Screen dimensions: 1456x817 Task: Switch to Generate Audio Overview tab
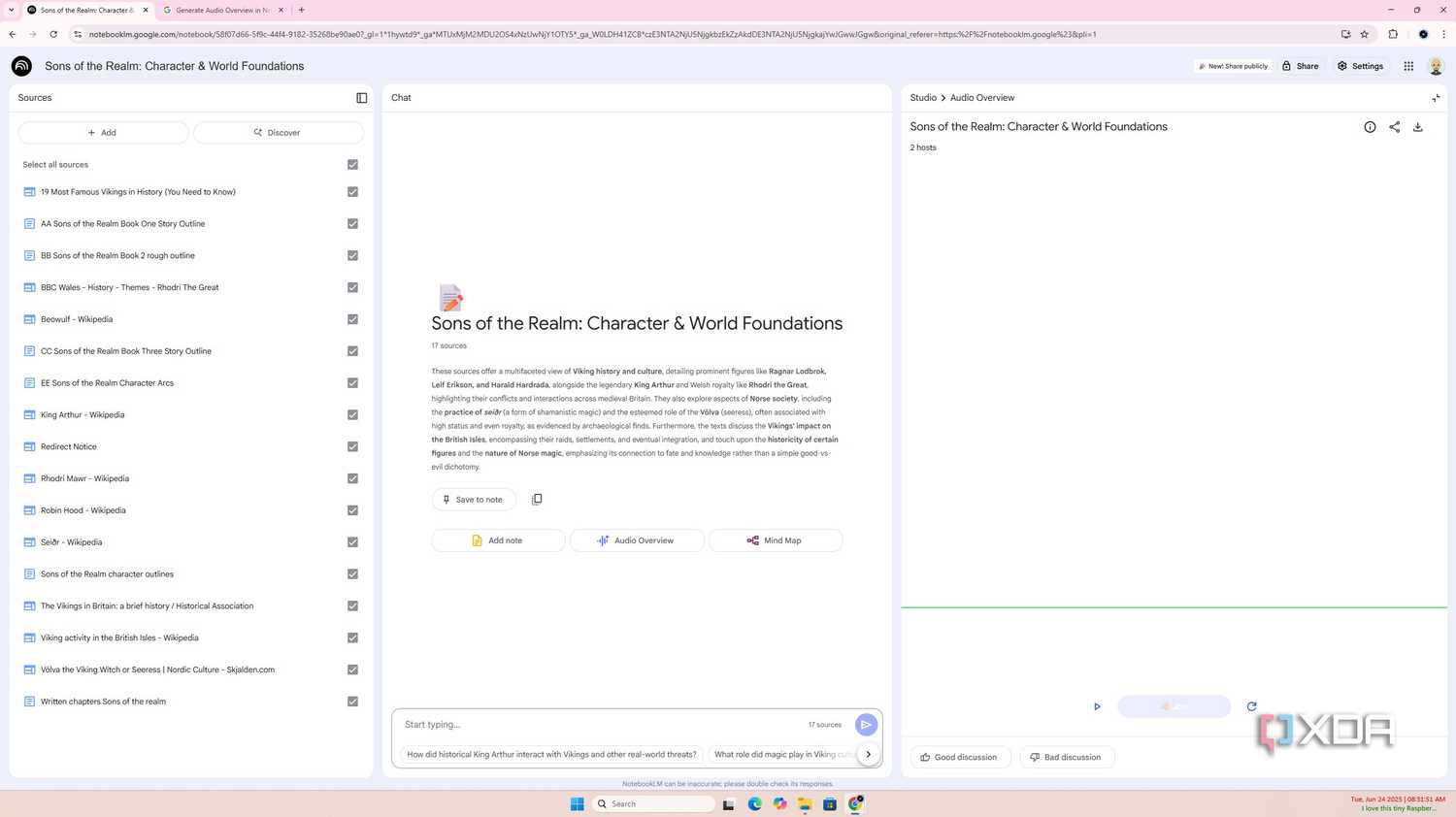point(222,10)
